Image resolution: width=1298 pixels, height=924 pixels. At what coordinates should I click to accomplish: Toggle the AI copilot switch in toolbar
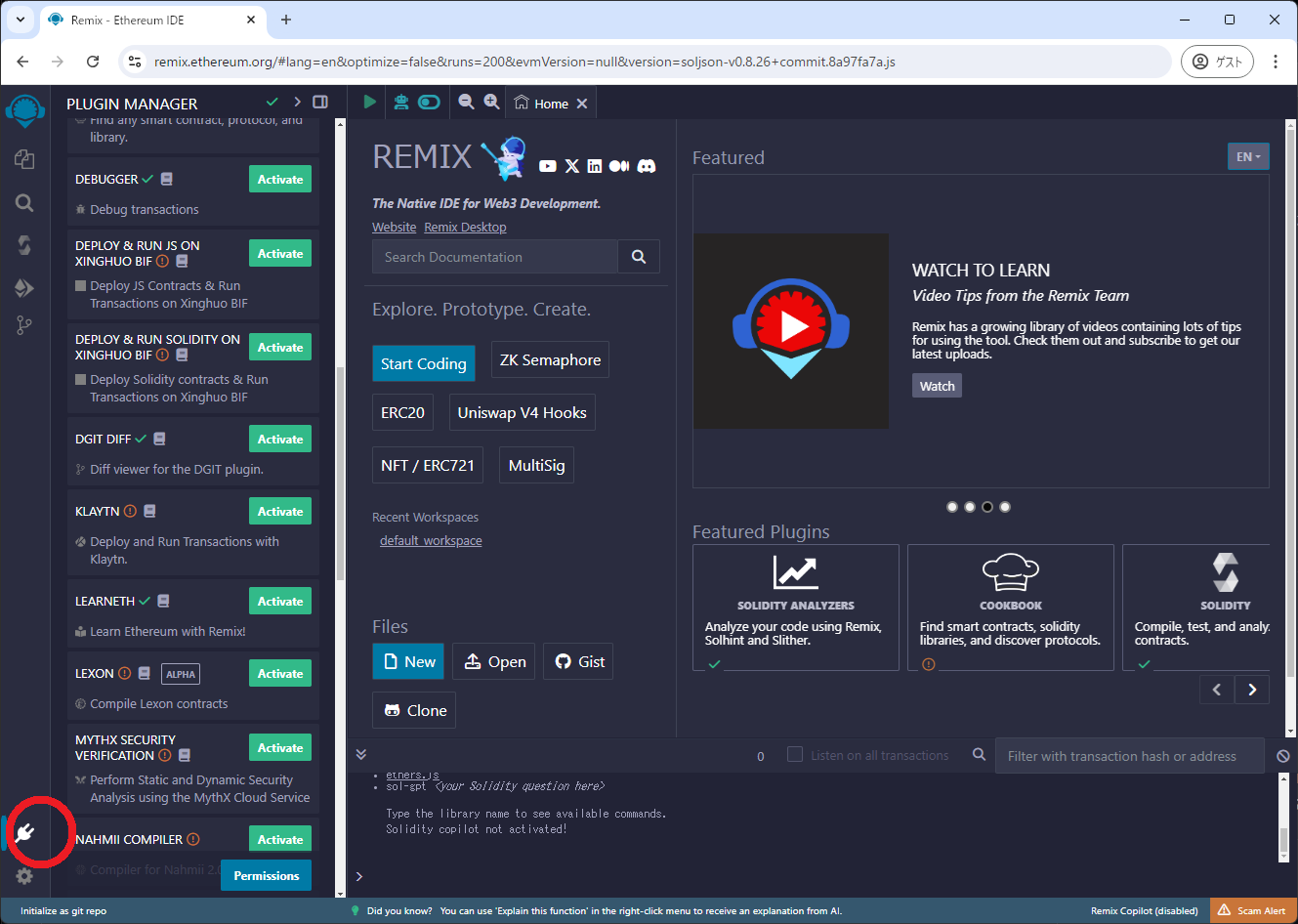point(429,102)
